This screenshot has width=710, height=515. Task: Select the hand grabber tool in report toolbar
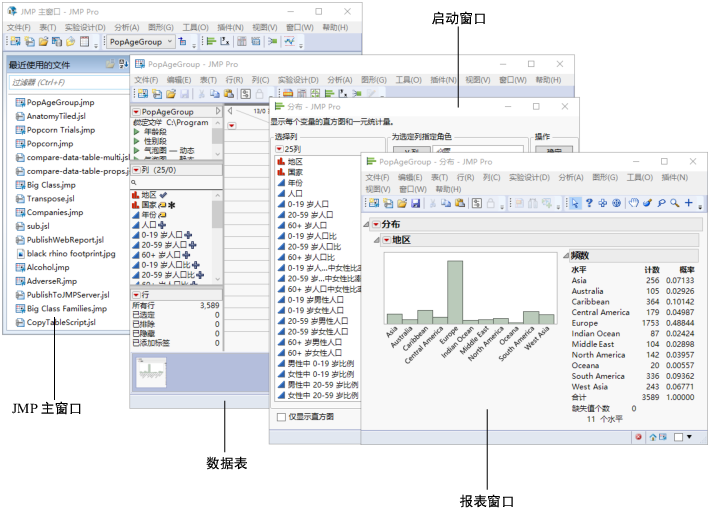pos(634,203)
